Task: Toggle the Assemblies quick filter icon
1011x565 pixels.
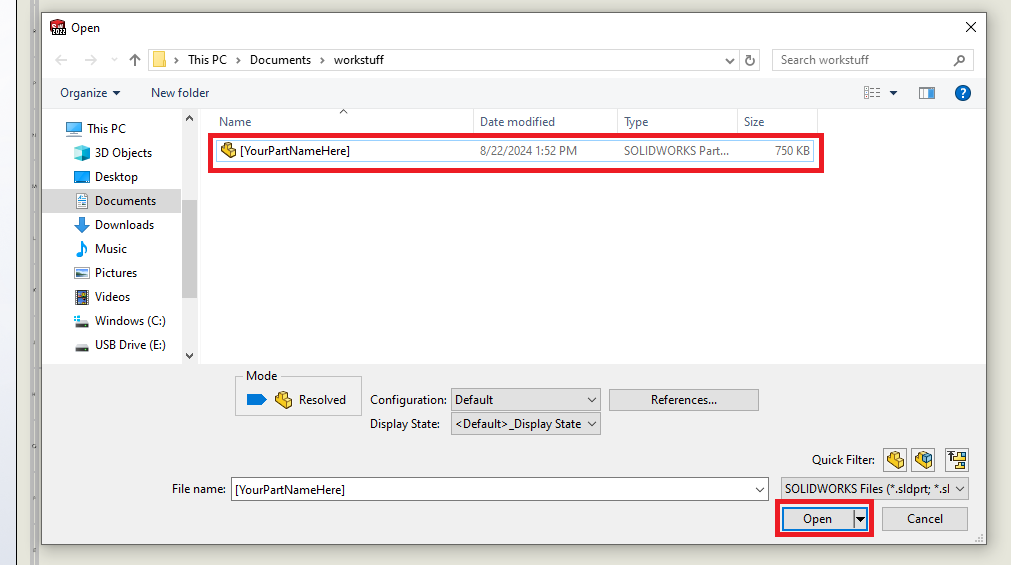Action: (x=923, y=460)
